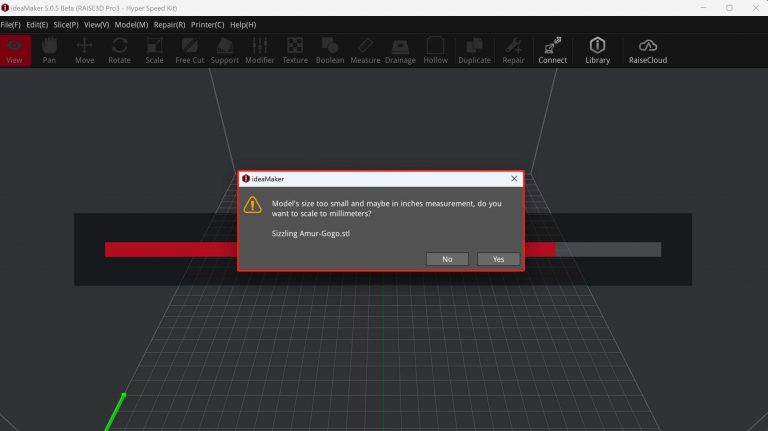The width and height of the screenshot is (768, 431).
Task: Choose the Hollow tool
Action: pos(435,50)
